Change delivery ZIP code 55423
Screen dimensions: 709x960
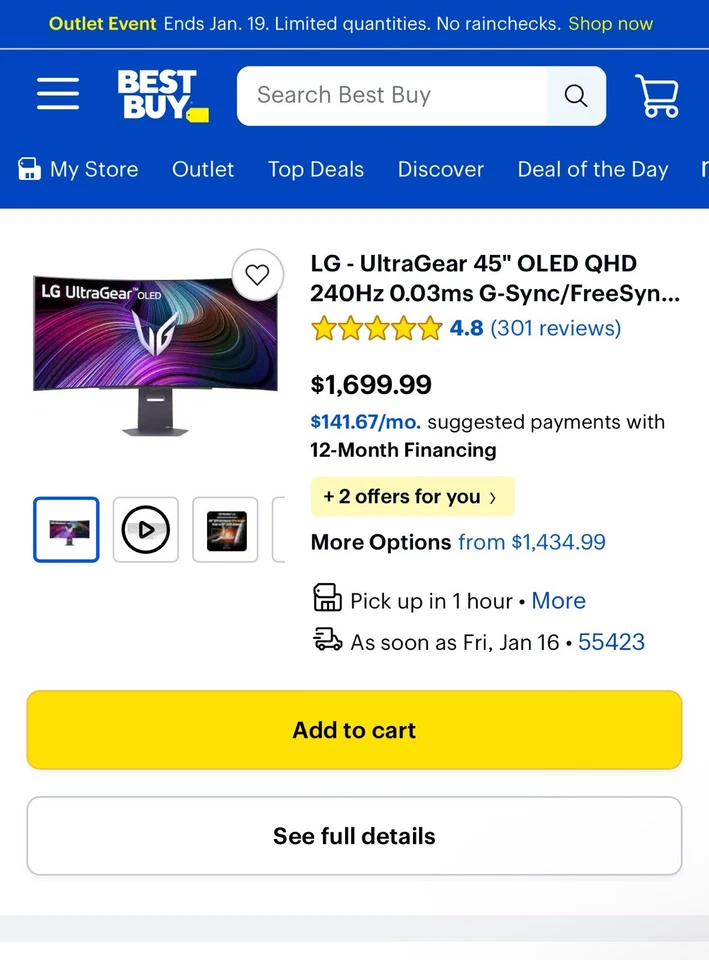(611, 642)
